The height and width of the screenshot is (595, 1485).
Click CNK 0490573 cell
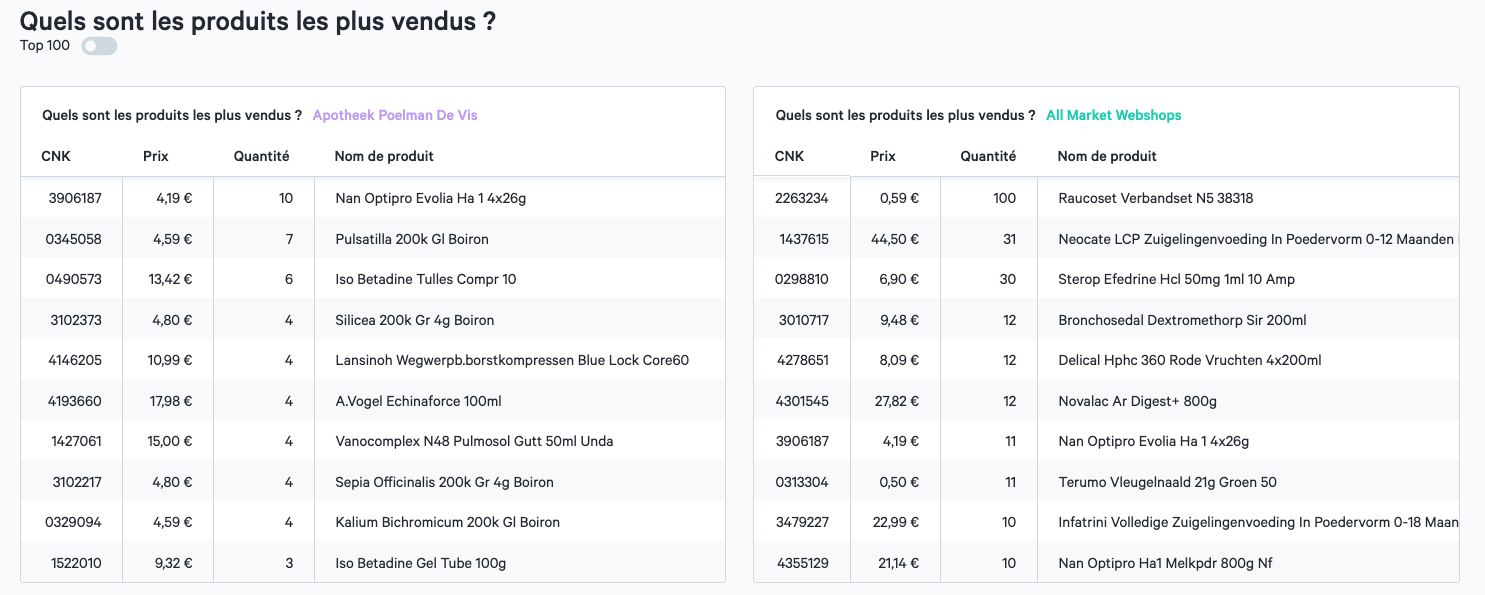(x=73, y=279)
